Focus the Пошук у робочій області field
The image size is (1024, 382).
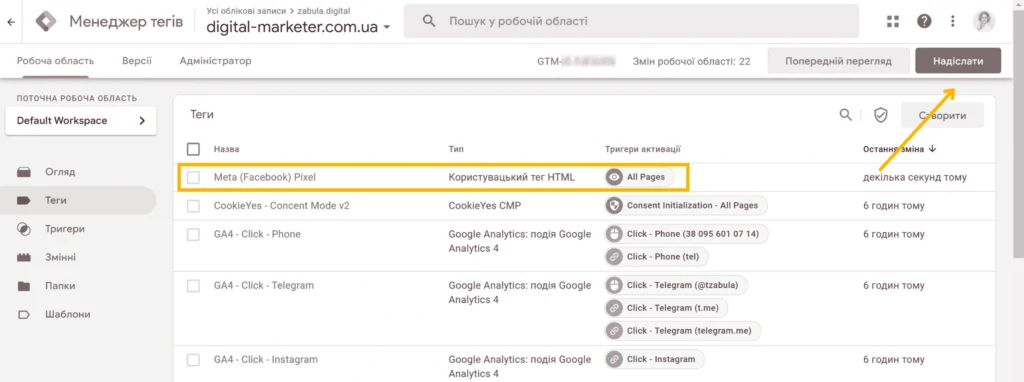pyautogui.click(x=631, y=21)
